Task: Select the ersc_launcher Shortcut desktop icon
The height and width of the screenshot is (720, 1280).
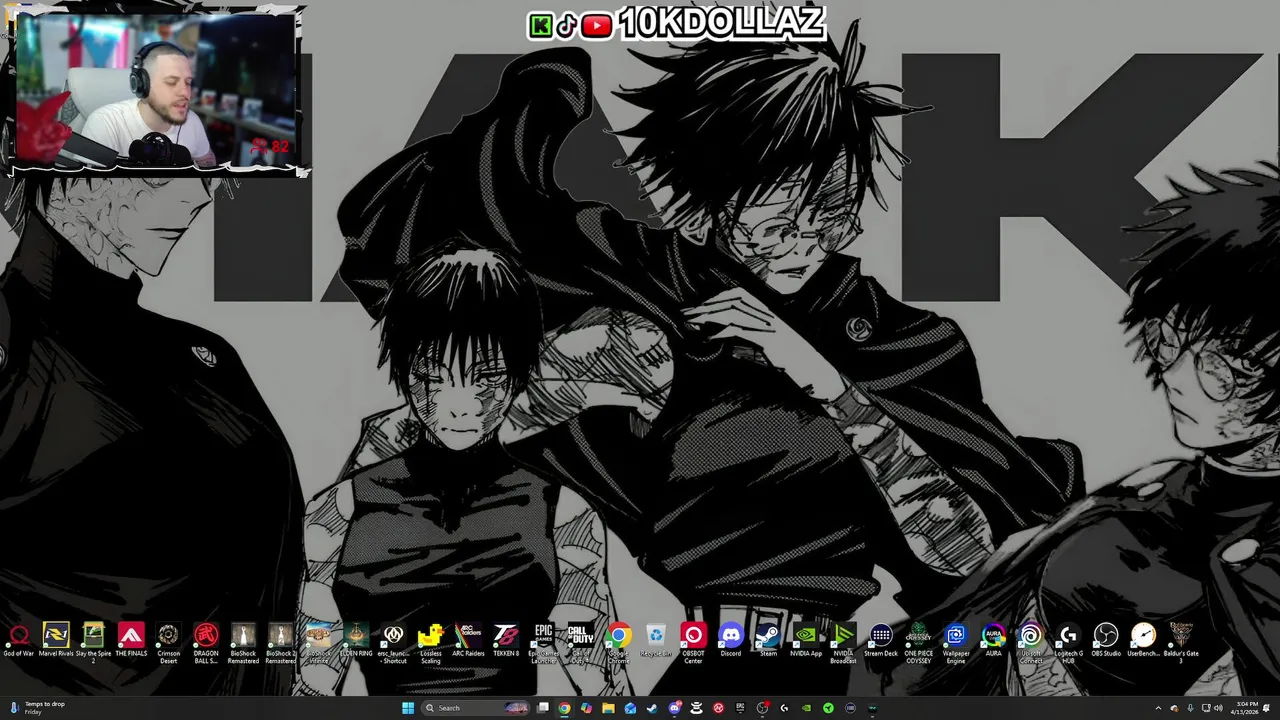Action: [393, 642]
